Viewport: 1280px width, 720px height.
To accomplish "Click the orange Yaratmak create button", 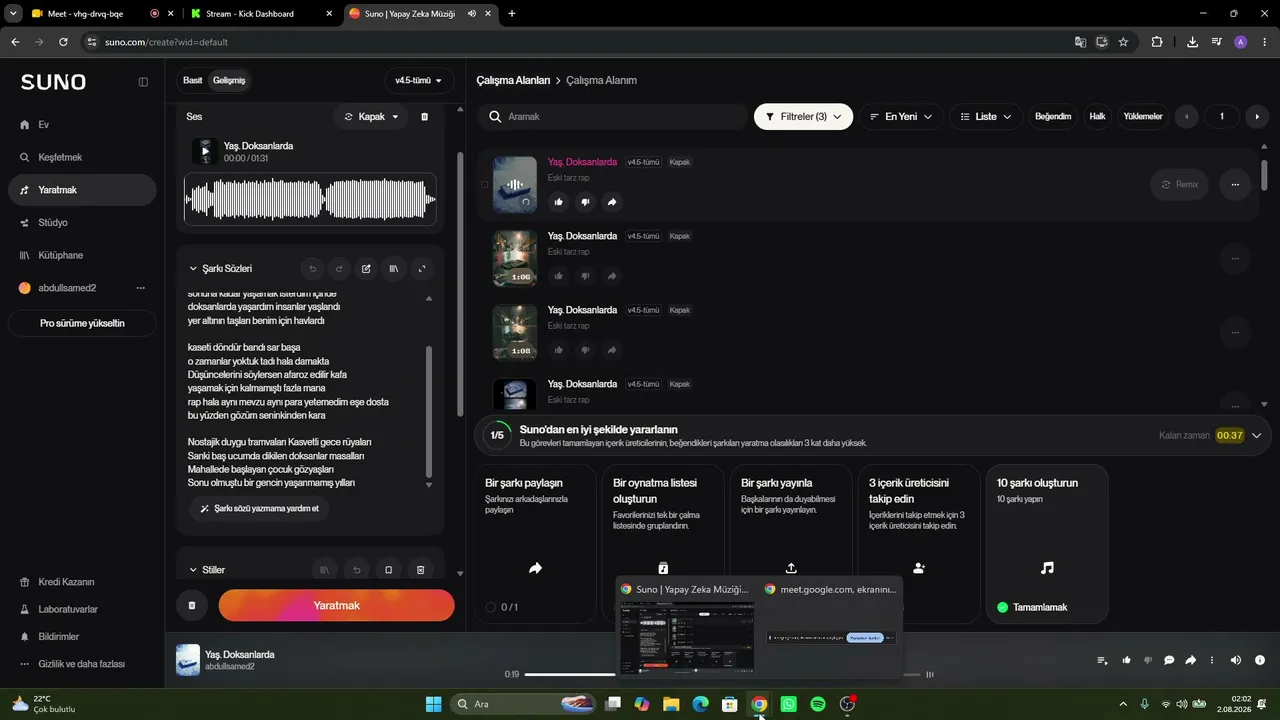I will click(336, 605).
